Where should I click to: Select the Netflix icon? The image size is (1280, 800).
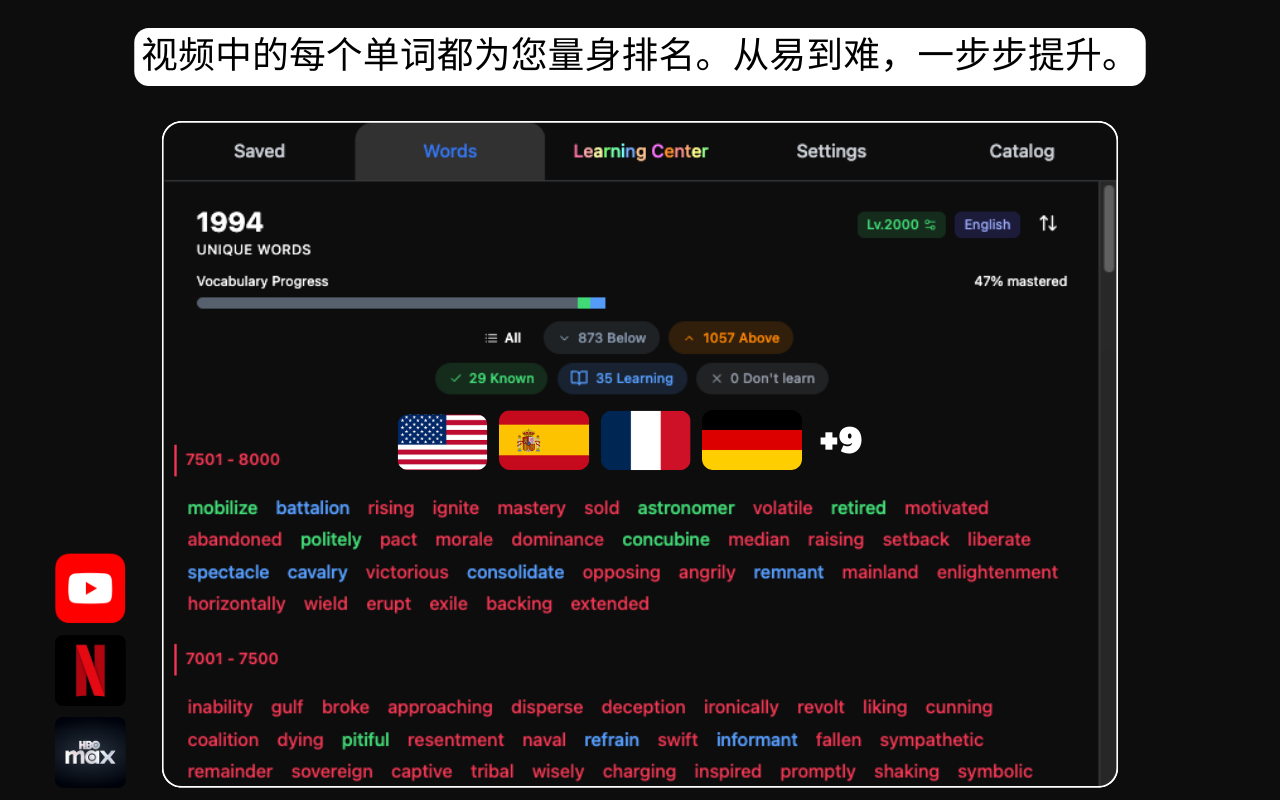click(x=90, y=670)
